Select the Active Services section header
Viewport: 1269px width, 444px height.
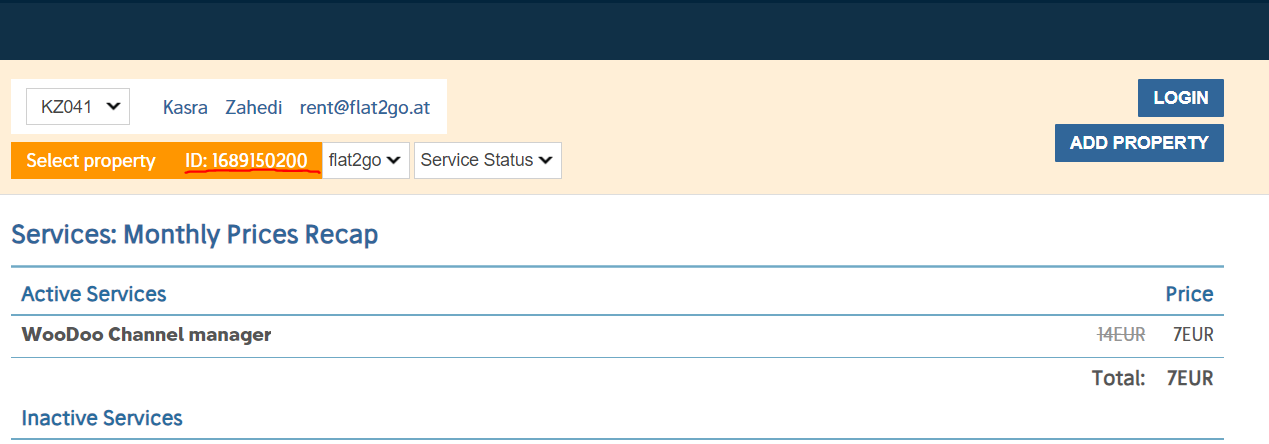[x=94, y=294]
